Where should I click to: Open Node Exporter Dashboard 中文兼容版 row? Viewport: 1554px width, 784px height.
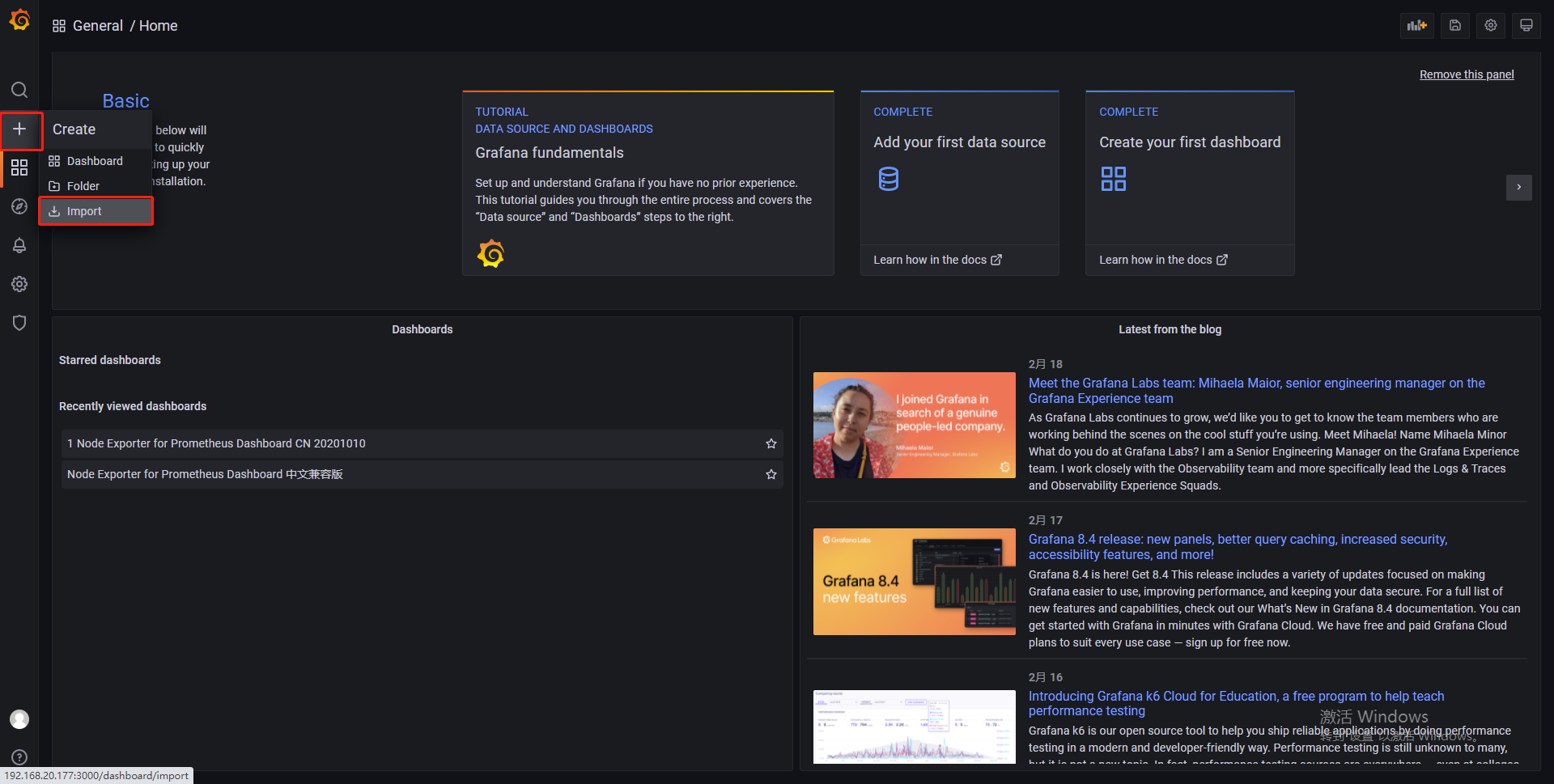pos(422,474)
